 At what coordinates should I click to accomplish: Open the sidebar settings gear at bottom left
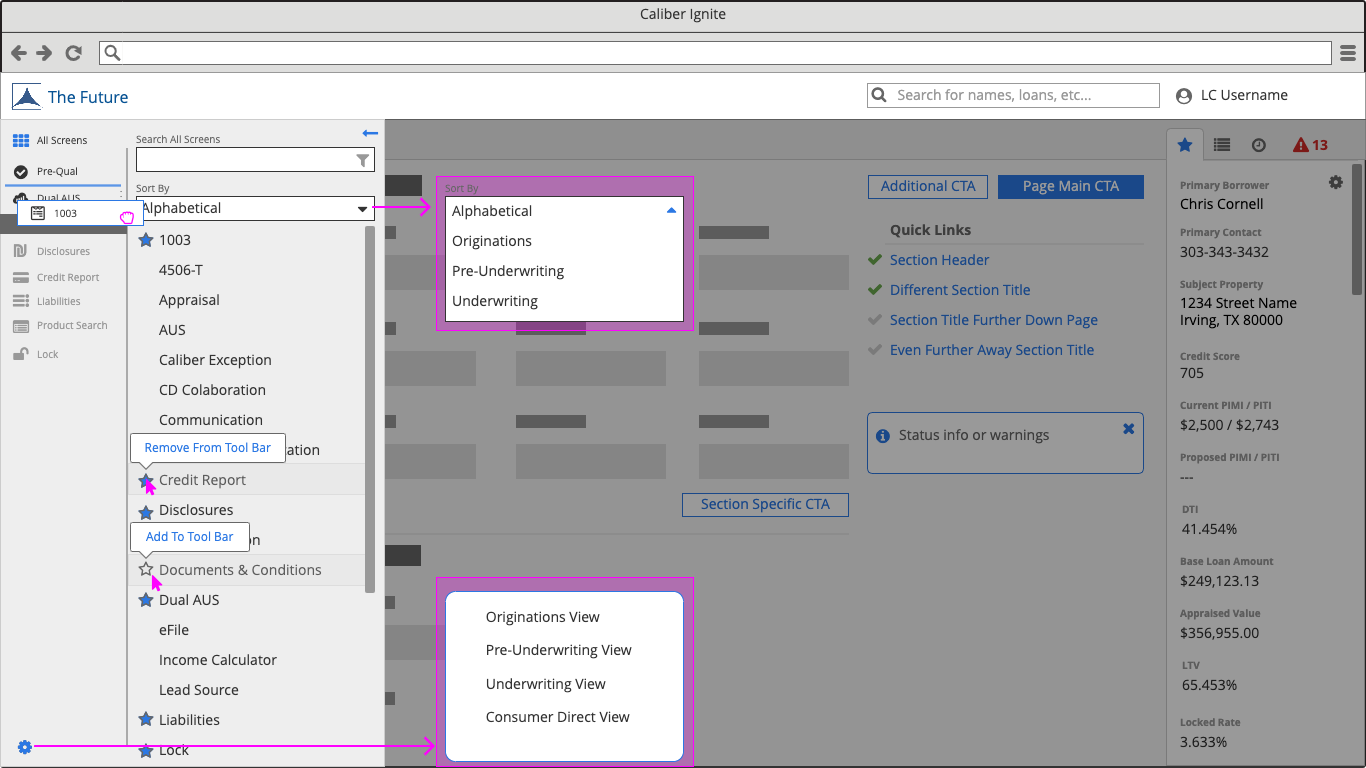(25, 747)
